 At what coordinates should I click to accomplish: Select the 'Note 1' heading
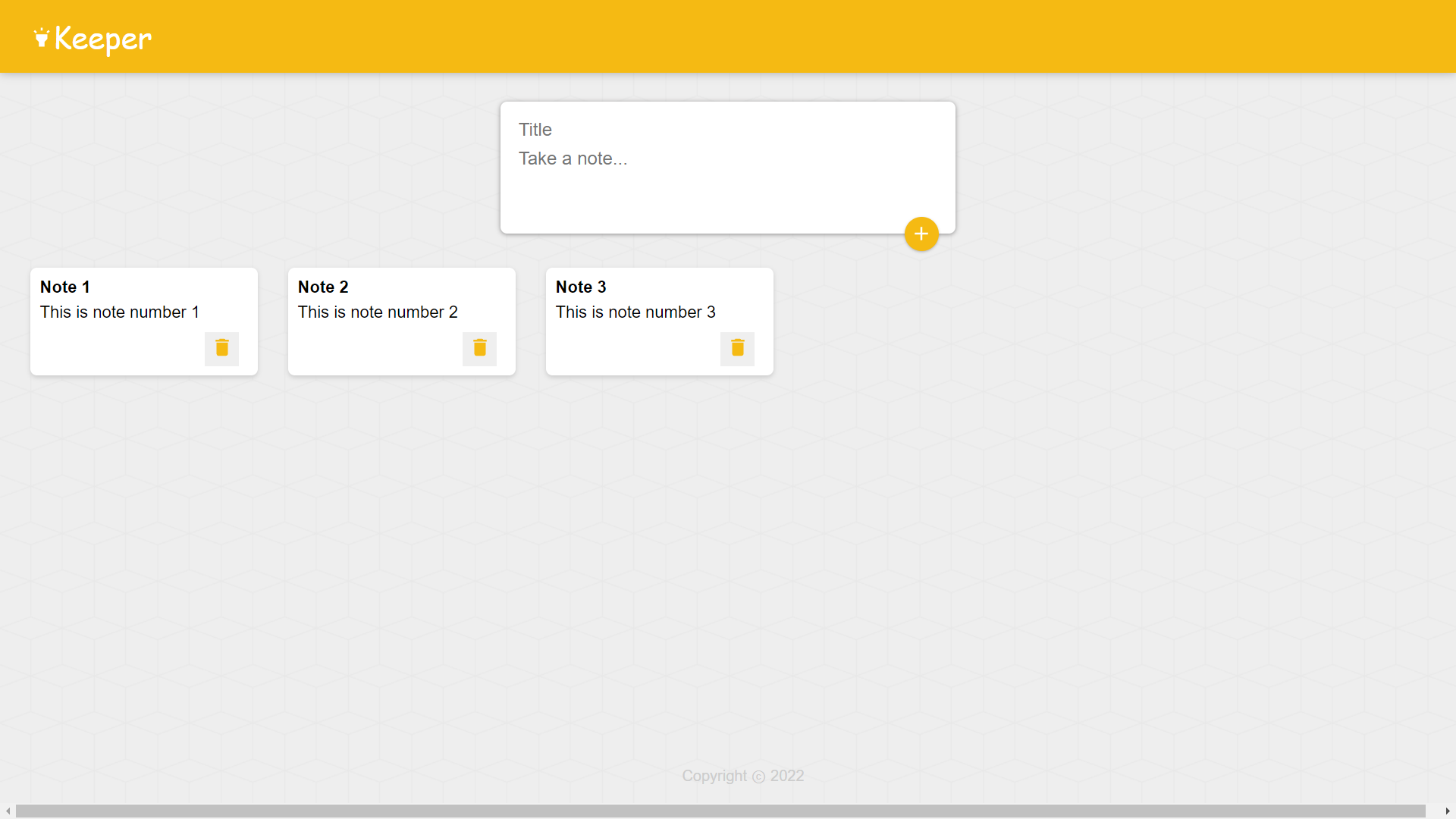65,287
